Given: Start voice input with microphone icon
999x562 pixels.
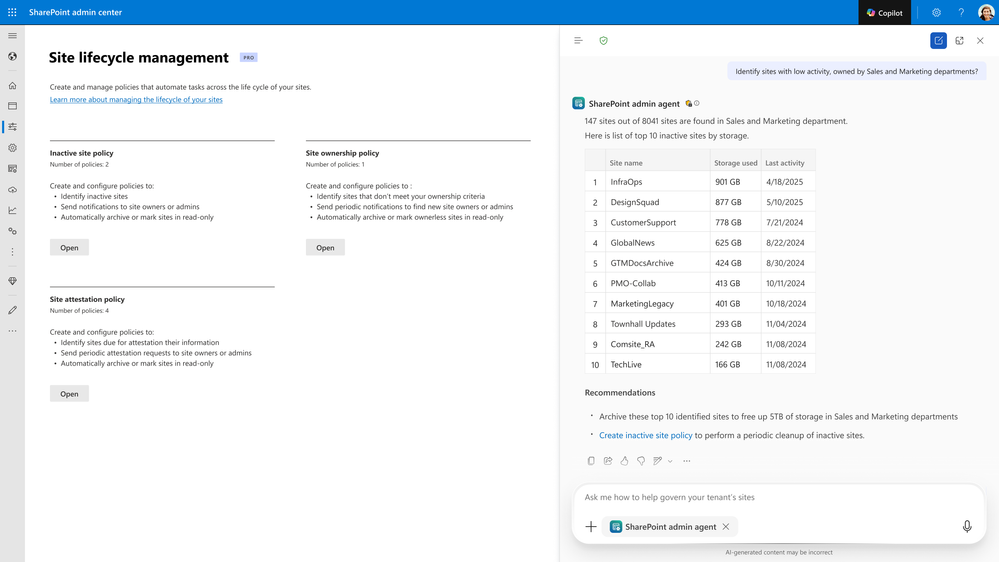Looking at the screenshot, I should (967, 526).
